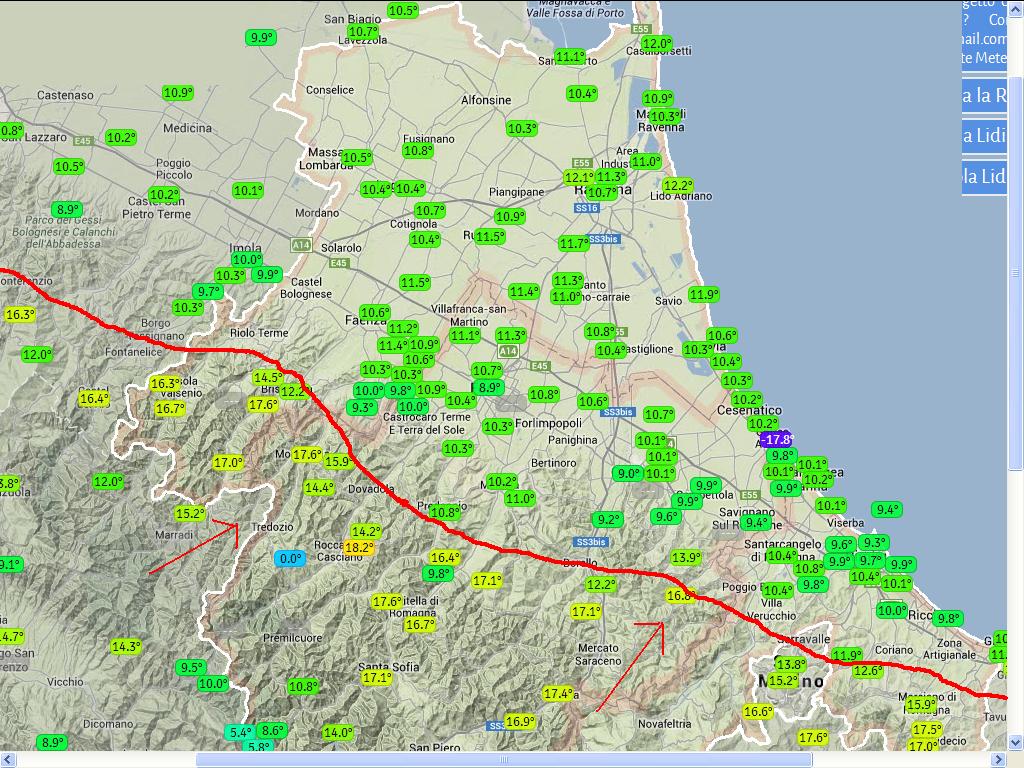Select the orange 18.2° temperature marker
1024x768 pixels.
click(x=359, y=548)
